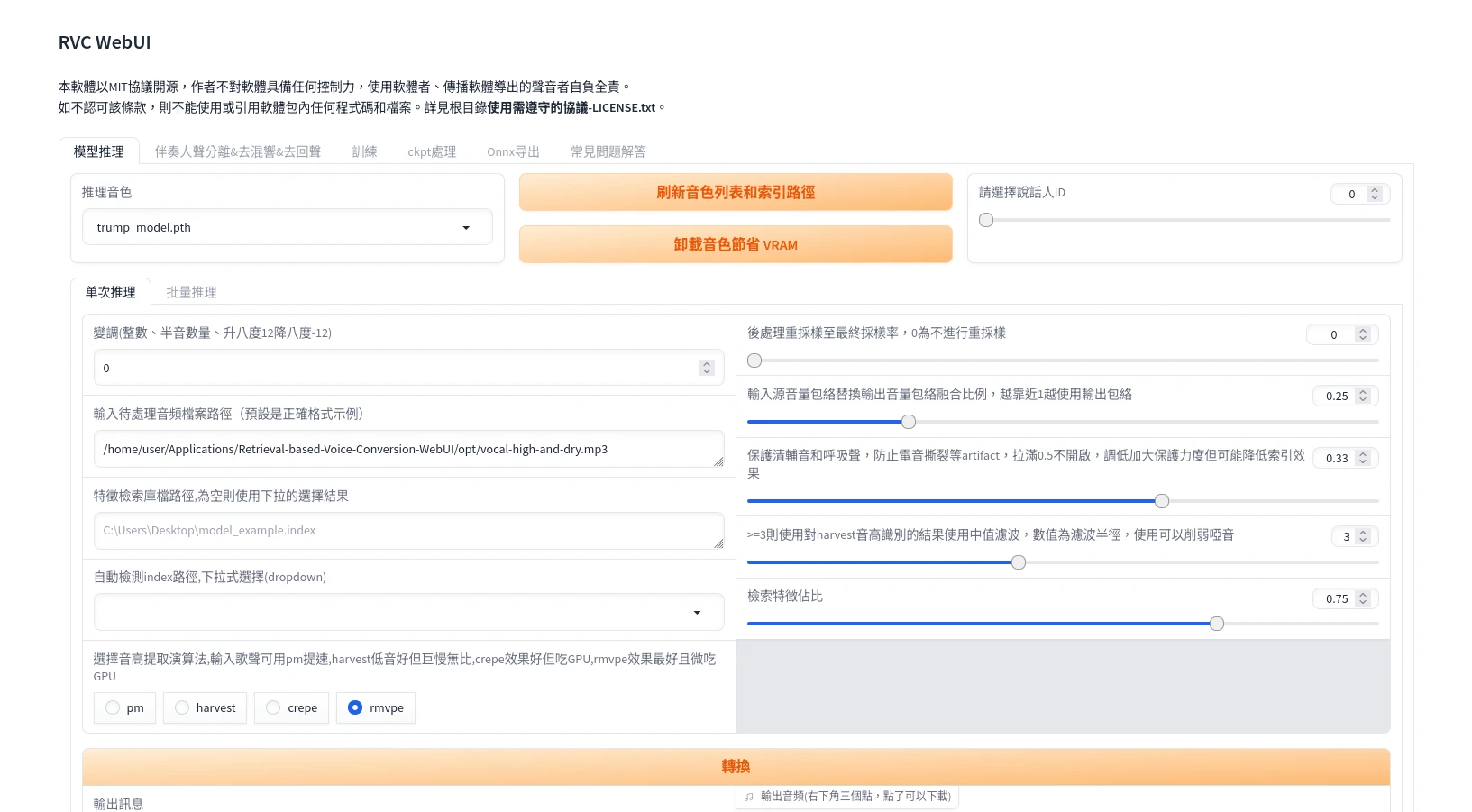The image size is (1472, 812).
Task: Click the speaker ID number stepper
Action: click(x=1374, y=194)
